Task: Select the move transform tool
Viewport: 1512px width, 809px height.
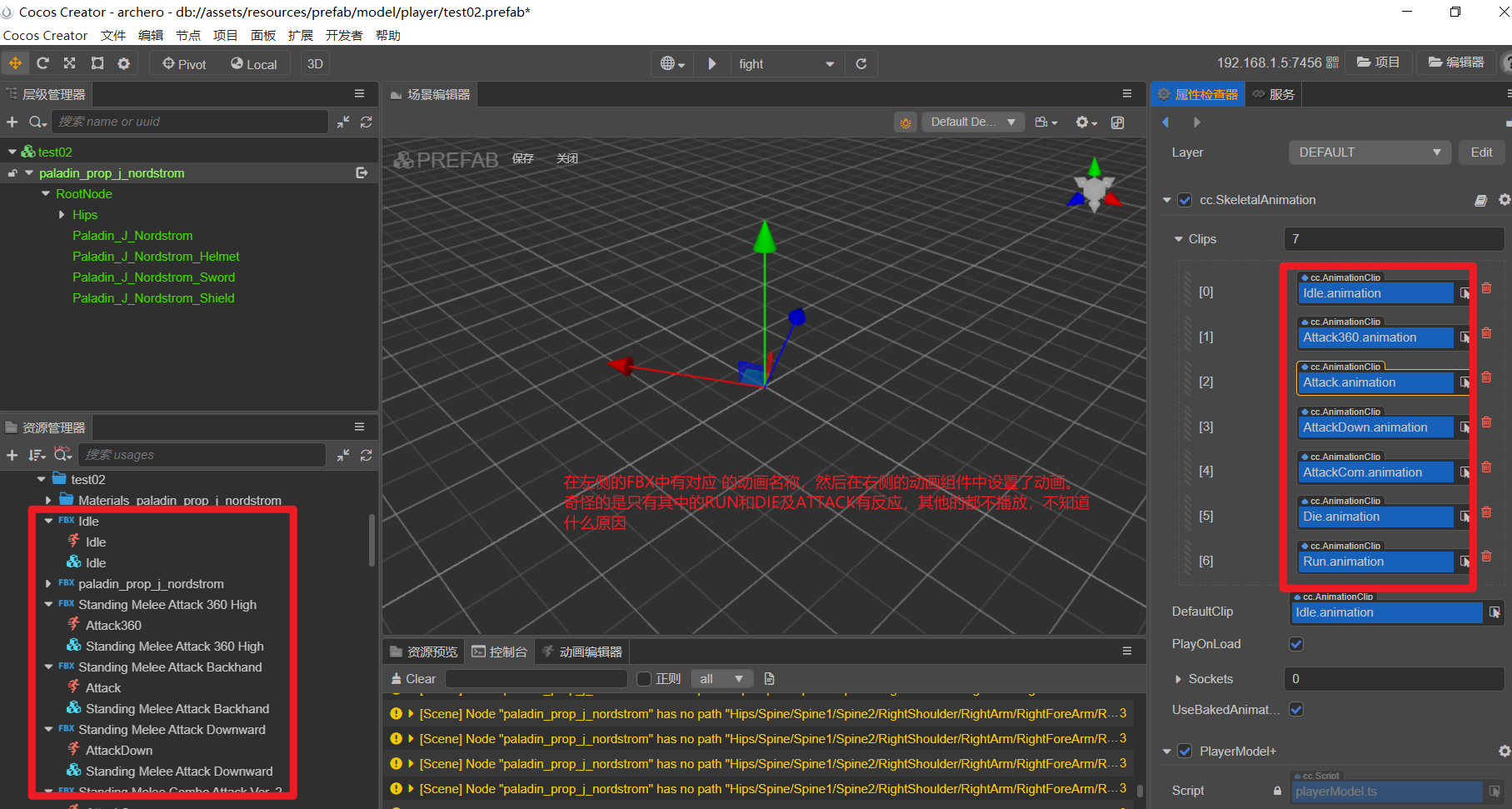Action: click(x=16, y=63)
